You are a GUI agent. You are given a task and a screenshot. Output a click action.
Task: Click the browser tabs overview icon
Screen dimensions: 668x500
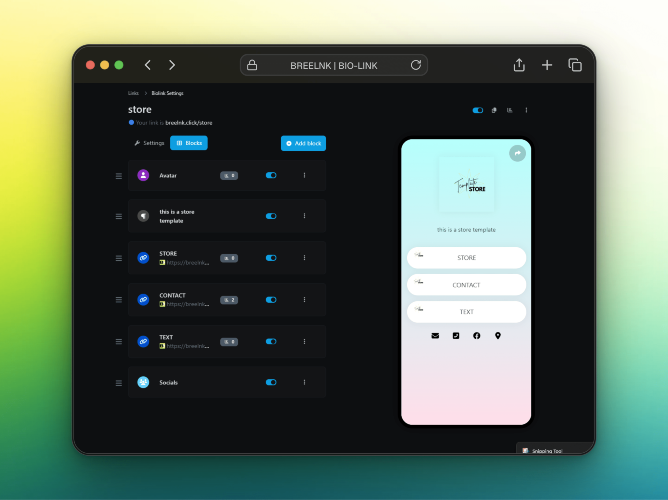click(575, 65)
